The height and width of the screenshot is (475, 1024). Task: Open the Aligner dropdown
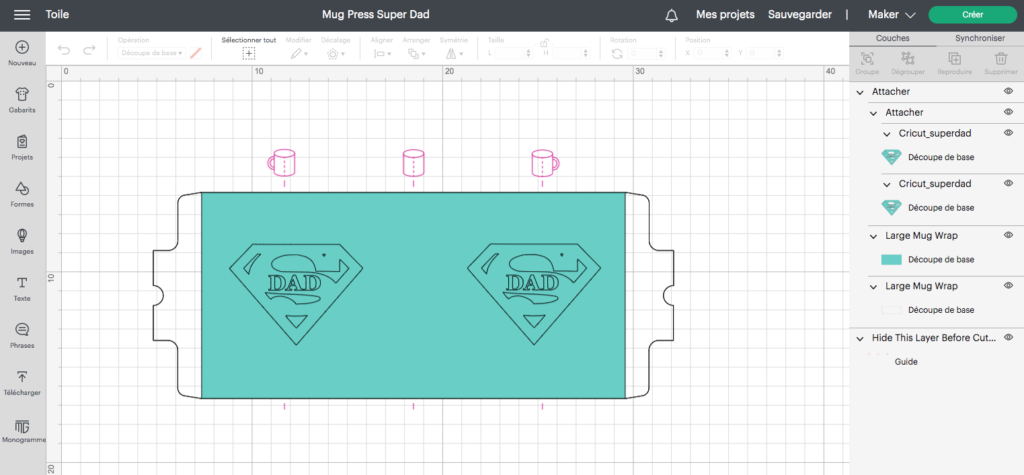382,54
